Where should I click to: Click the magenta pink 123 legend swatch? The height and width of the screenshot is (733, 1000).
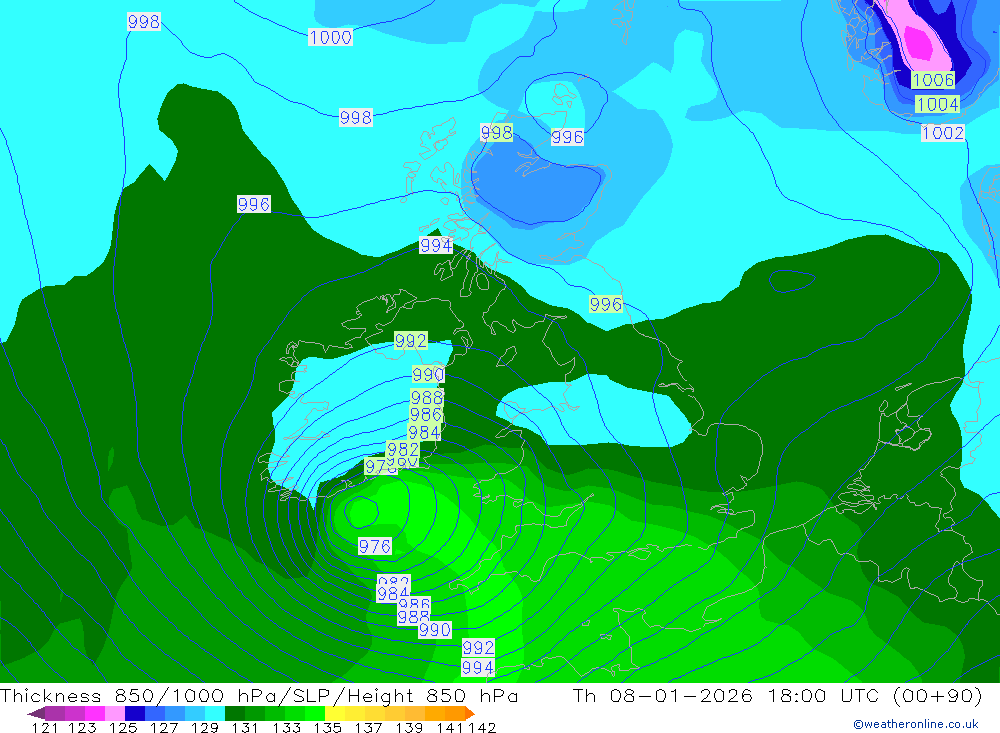[x=93, y=713]
